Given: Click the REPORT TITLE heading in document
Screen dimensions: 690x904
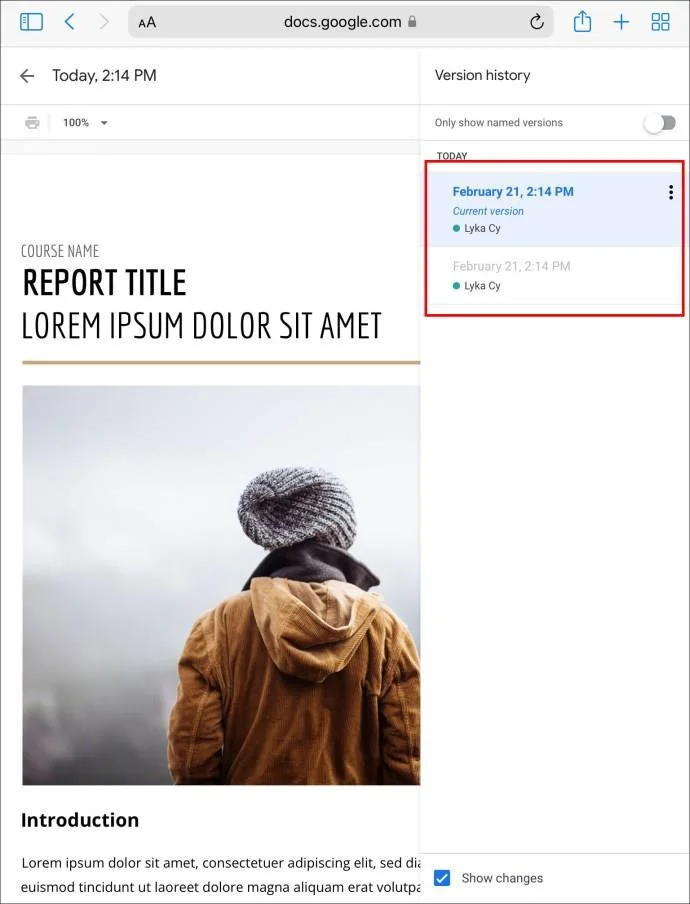Looking at the screenshot, I should point(104,282).
